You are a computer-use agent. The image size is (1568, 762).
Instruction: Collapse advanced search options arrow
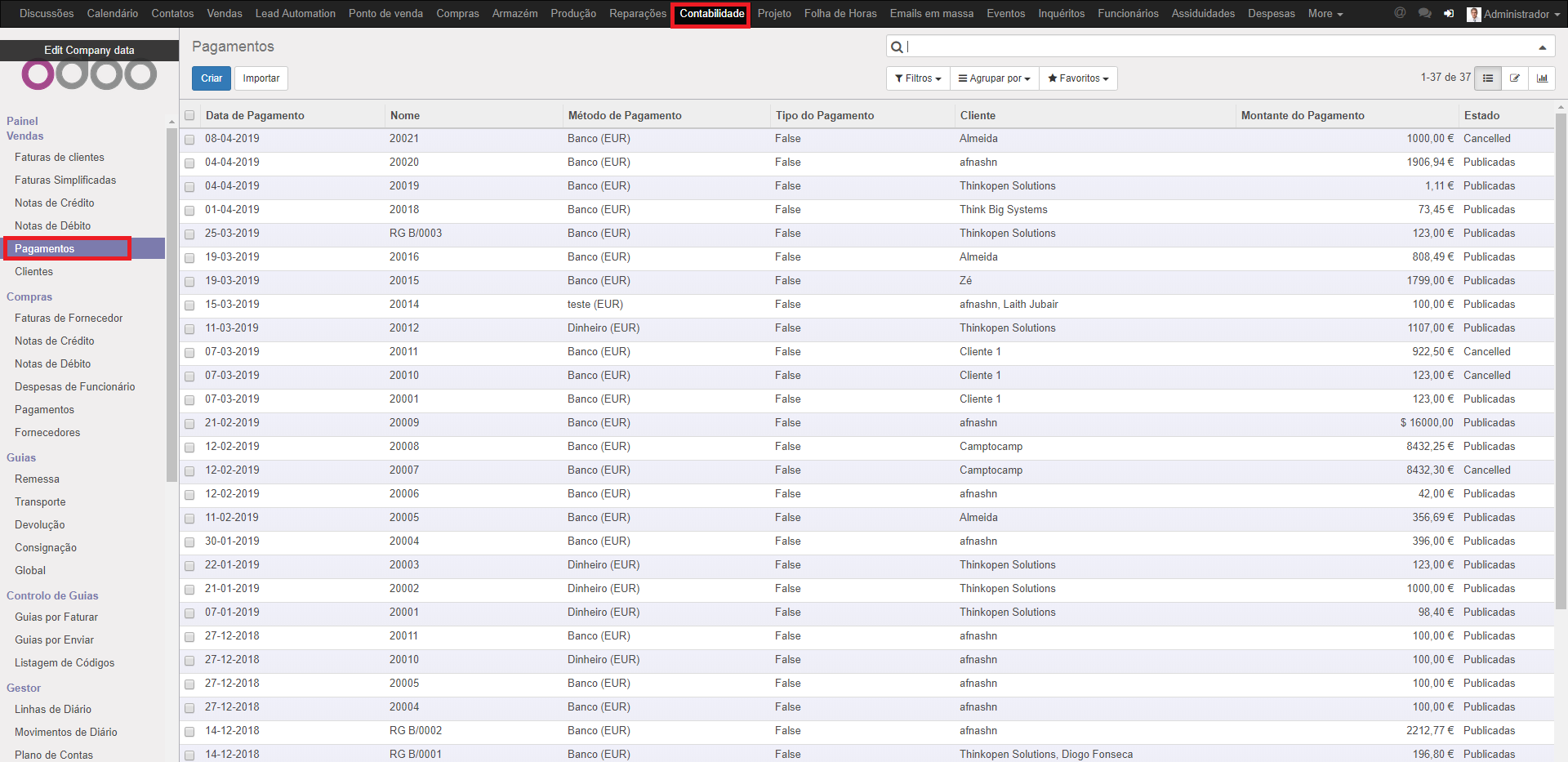pos(1543,47)
